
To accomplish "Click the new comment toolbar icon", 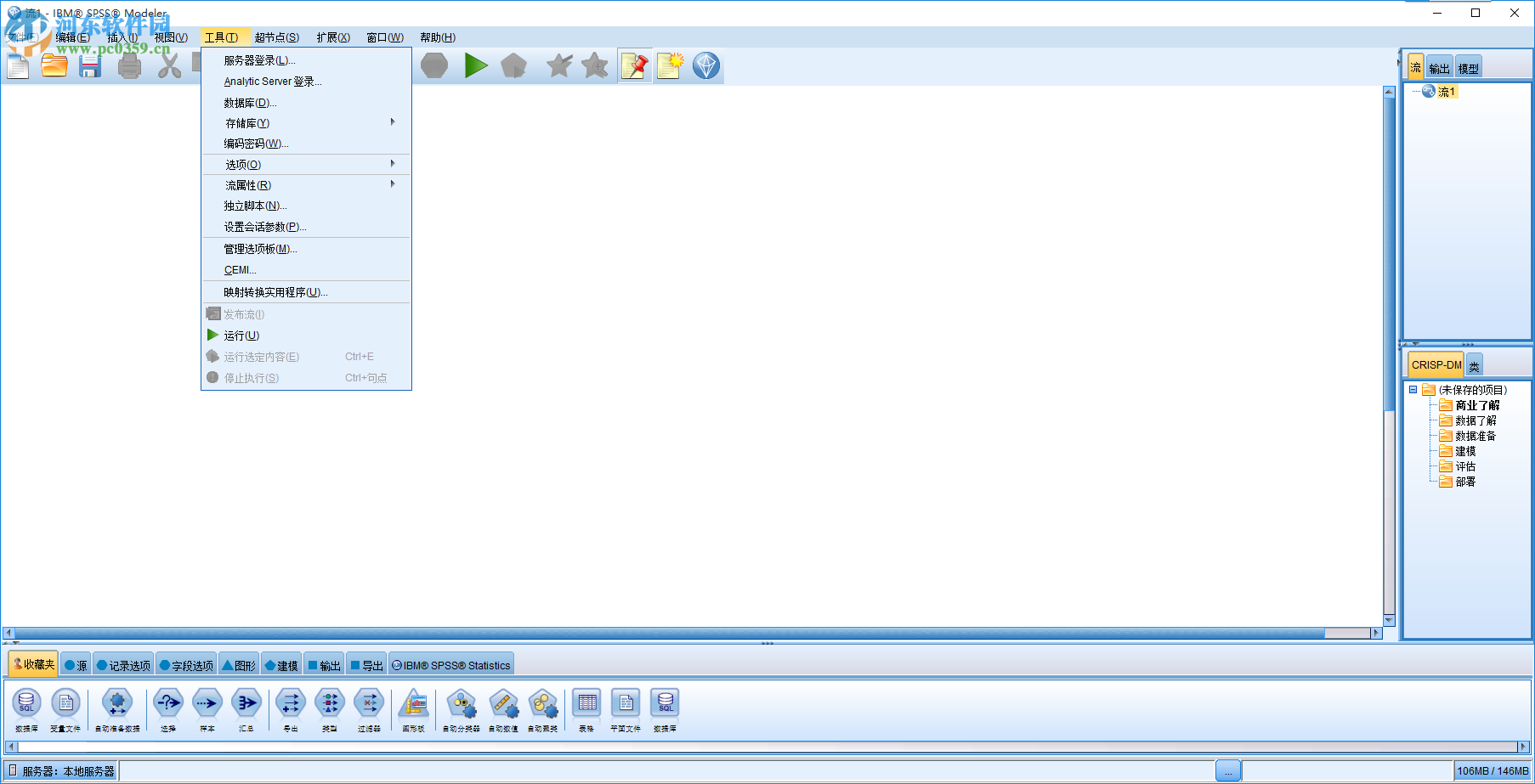I will (x=670, y=65).
